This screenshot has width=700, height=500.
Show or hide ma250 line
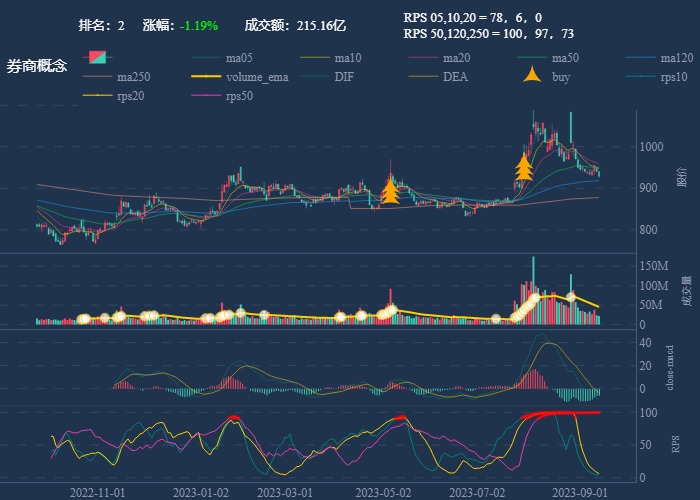(136, 77)
